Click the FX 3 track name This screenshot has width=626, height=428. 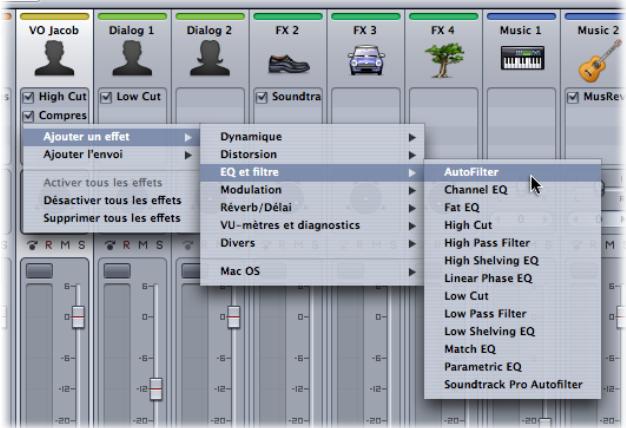point(365,30)
